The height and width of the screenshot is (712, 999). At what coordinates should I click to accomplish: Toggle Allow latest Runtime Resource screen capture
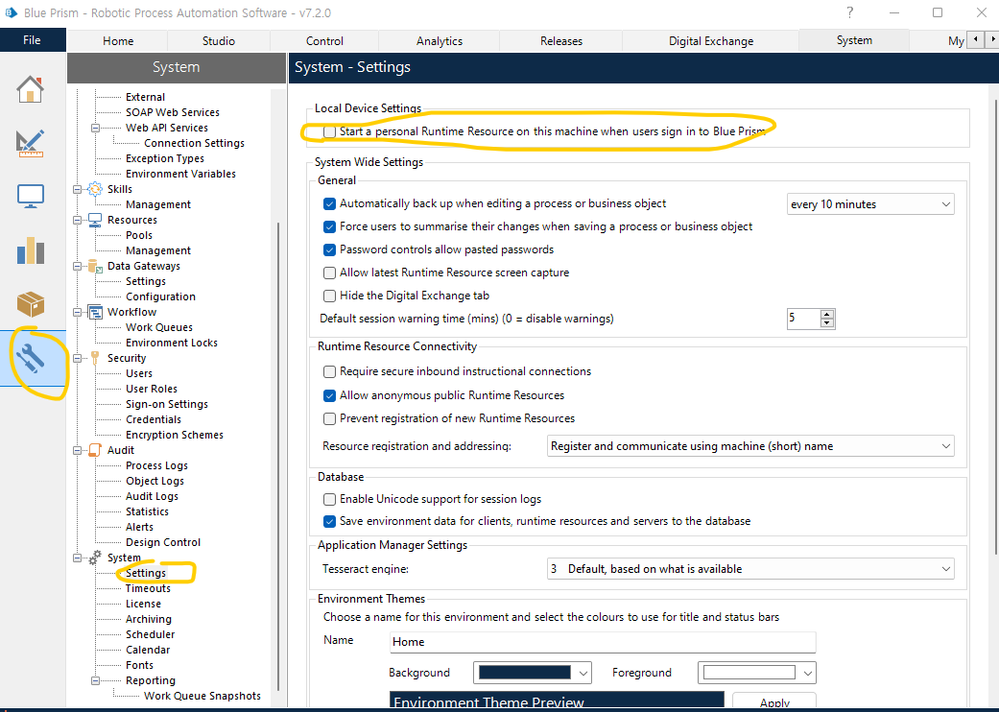[330, 273]
